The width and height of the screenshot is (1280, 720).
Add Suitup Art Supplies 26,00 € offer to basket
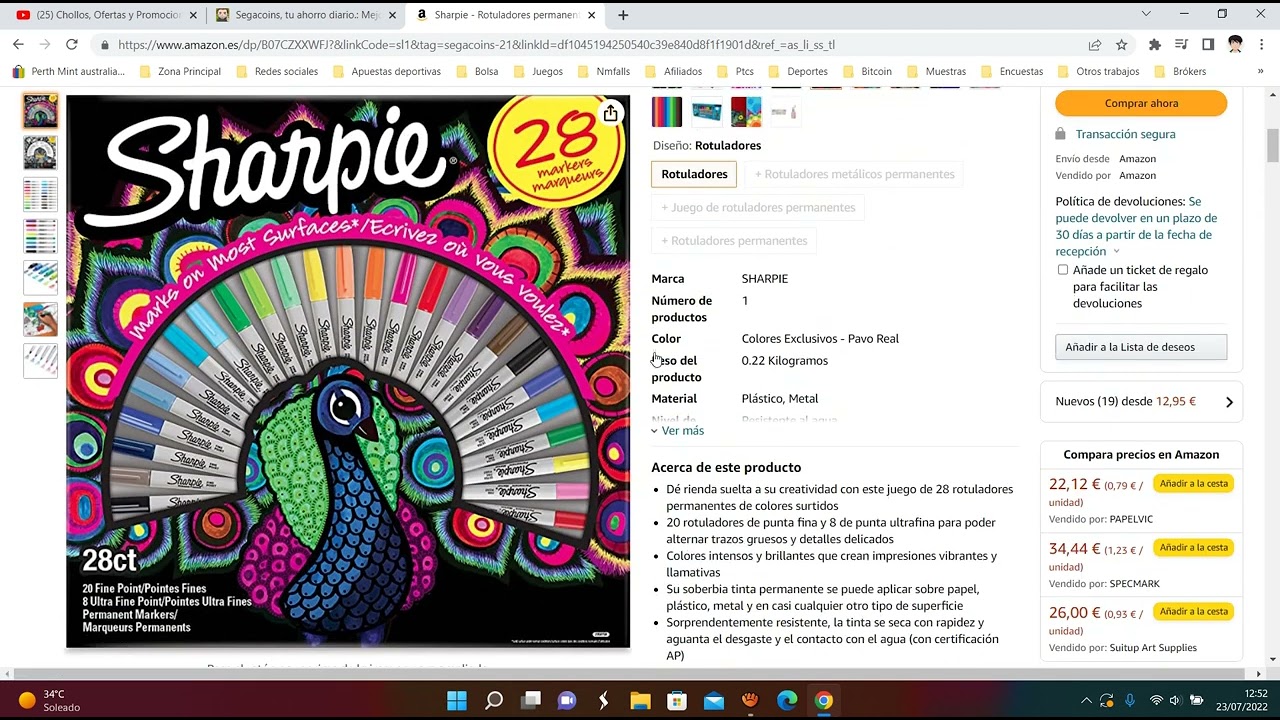pos(1193,612)
